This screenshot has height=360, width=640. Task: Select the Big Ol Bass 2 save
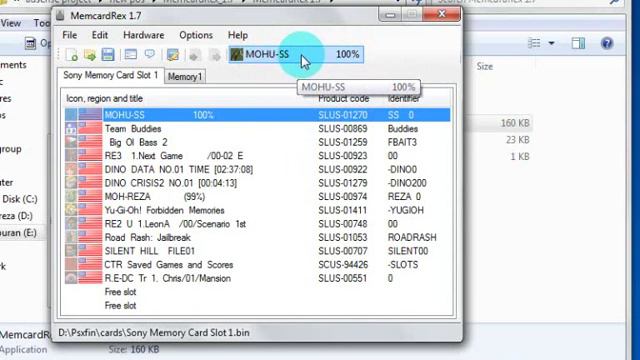coord(258,142)
